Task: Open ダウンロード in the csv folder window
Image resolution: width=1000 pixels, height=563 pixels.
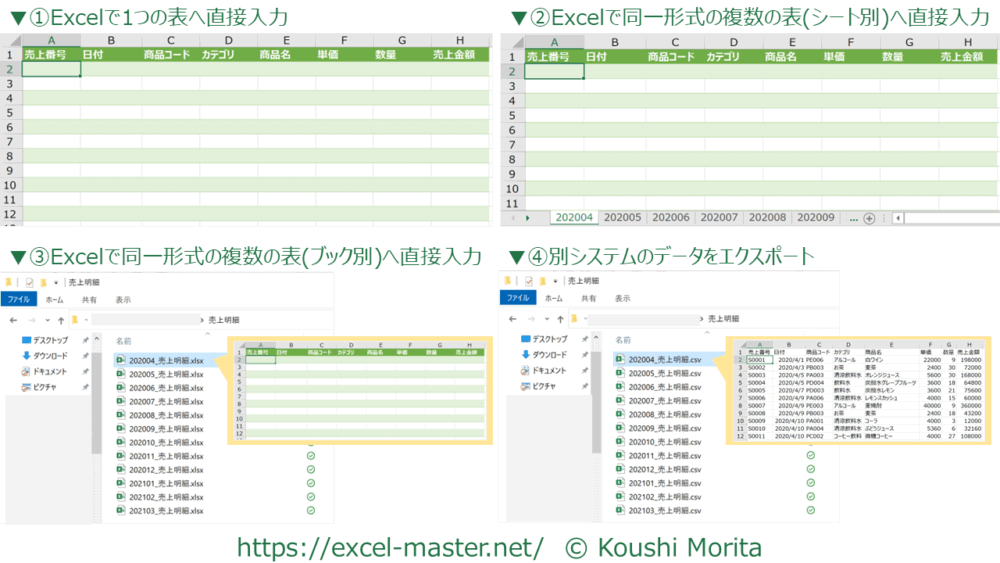Action: [x=550, y=355]
